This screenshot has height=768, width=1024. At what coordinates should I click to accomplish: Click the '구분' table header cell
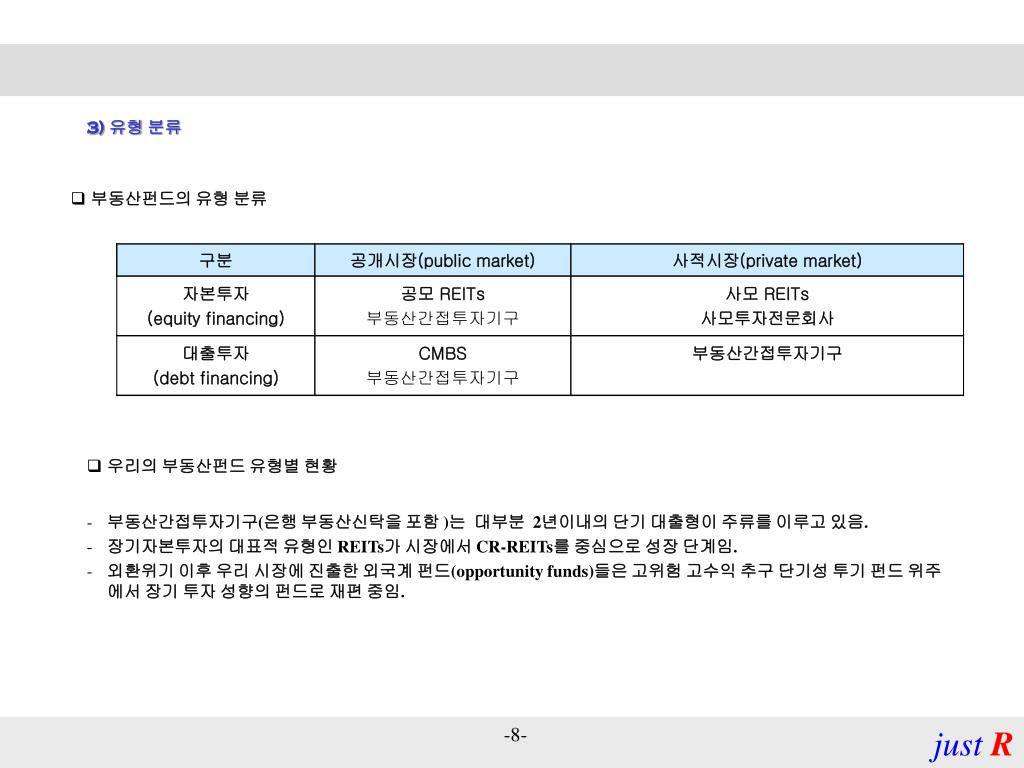[x=216, y=261]
